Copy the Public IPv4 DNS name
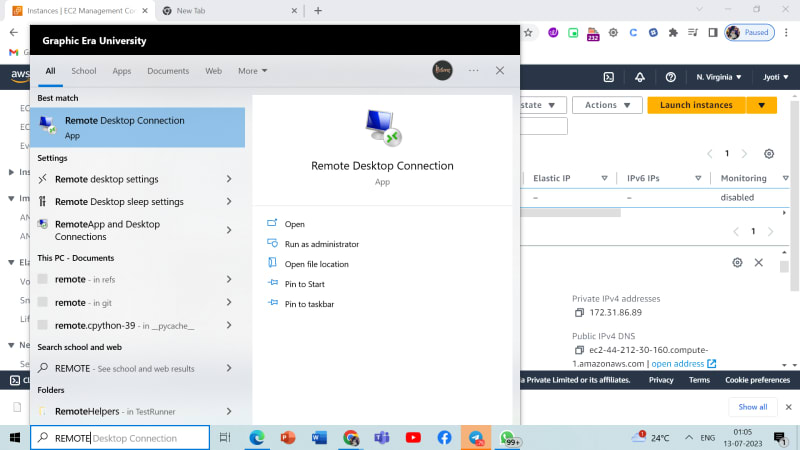Image resolution: width=800 pixels, height=450 pixels. (579, 350)
